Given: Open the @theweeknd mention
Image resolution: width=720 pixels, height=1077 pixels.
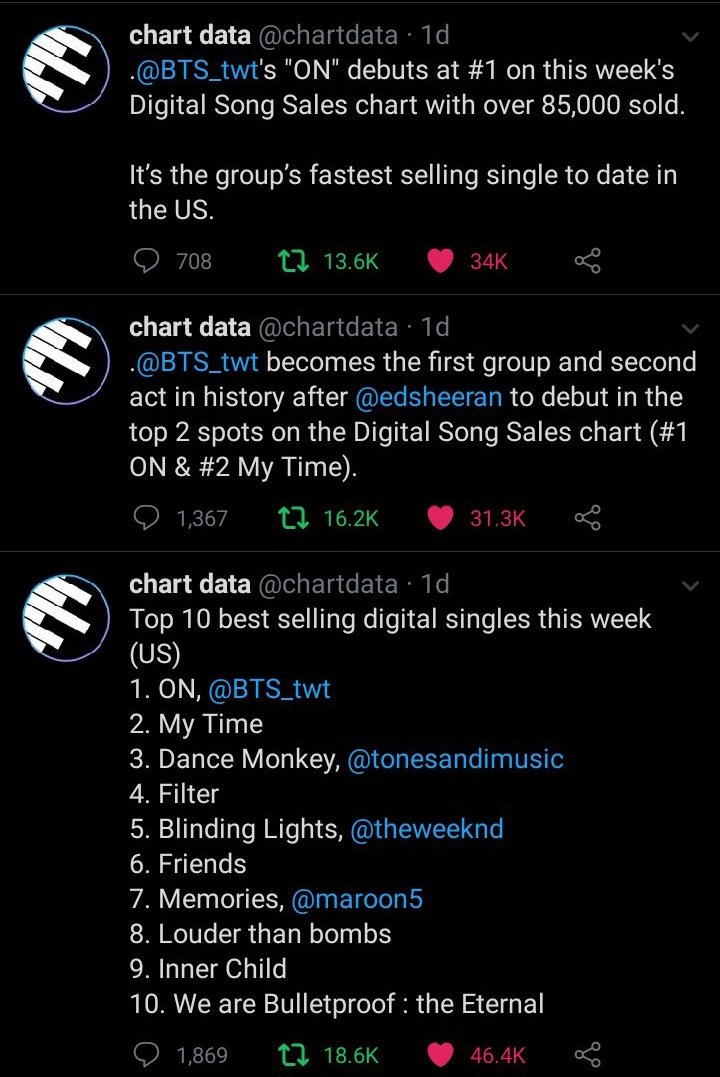Looking at the screenshot, I should click(x=427, y=829).
